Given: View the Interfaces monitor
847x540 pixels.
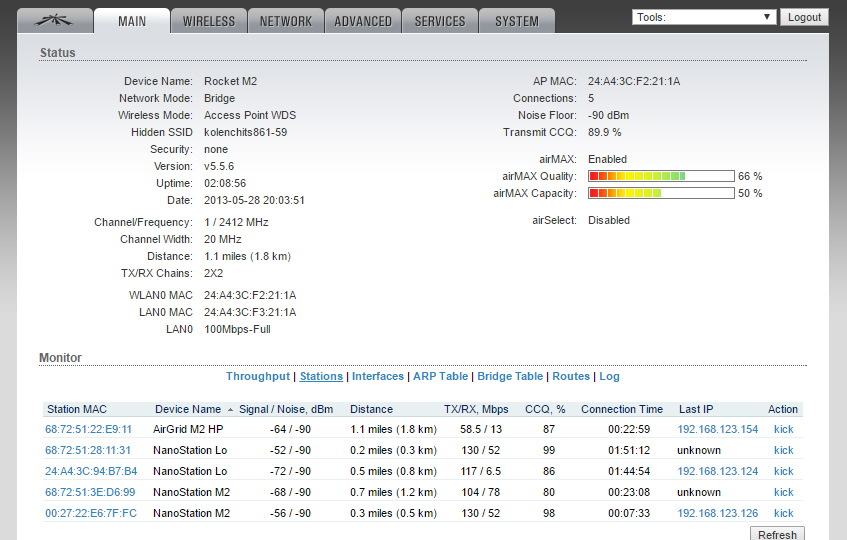Looking at the screenshot, I should pos(378,376).
